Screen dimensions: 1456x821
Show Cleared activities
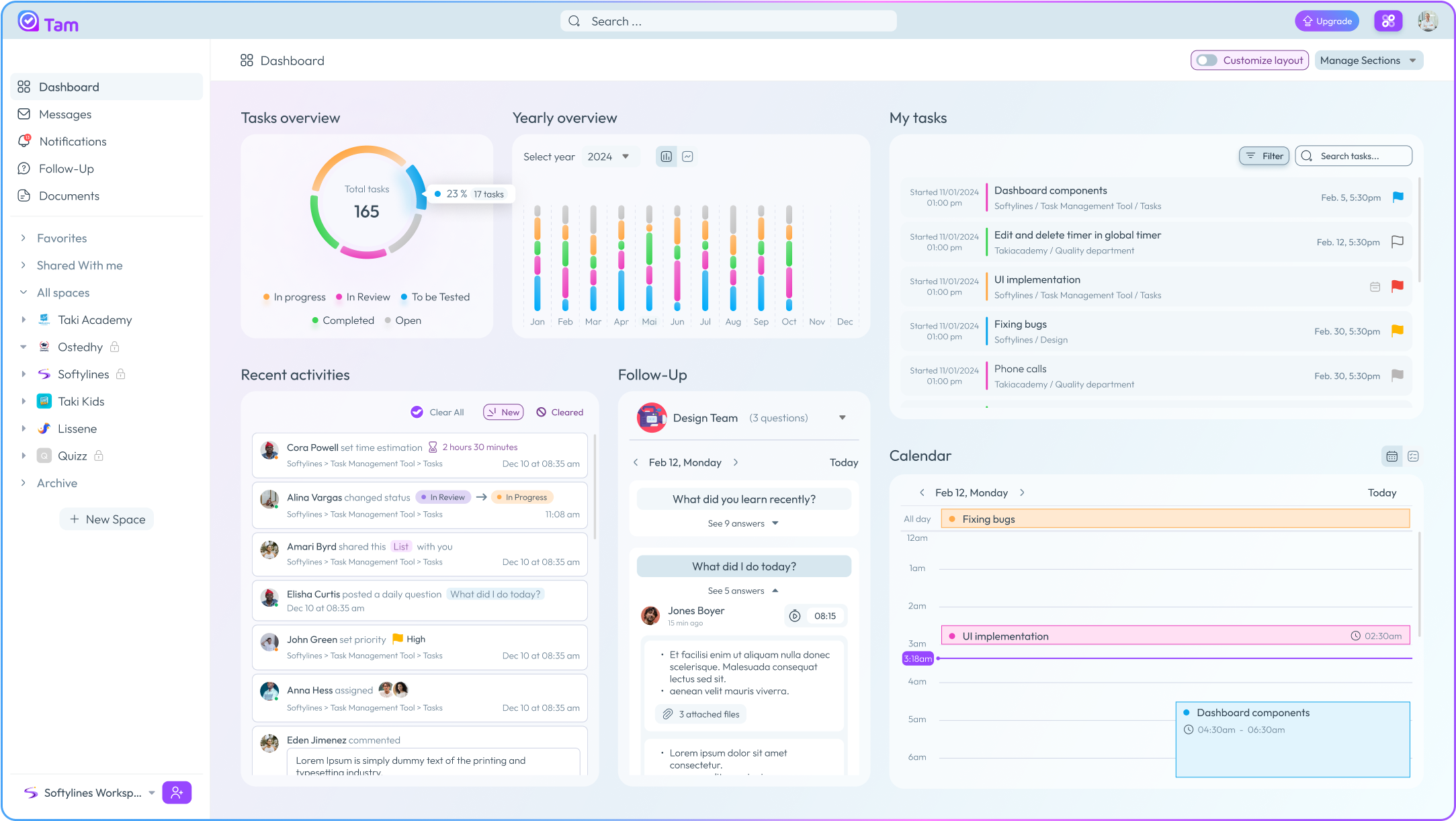click(560, 412)
